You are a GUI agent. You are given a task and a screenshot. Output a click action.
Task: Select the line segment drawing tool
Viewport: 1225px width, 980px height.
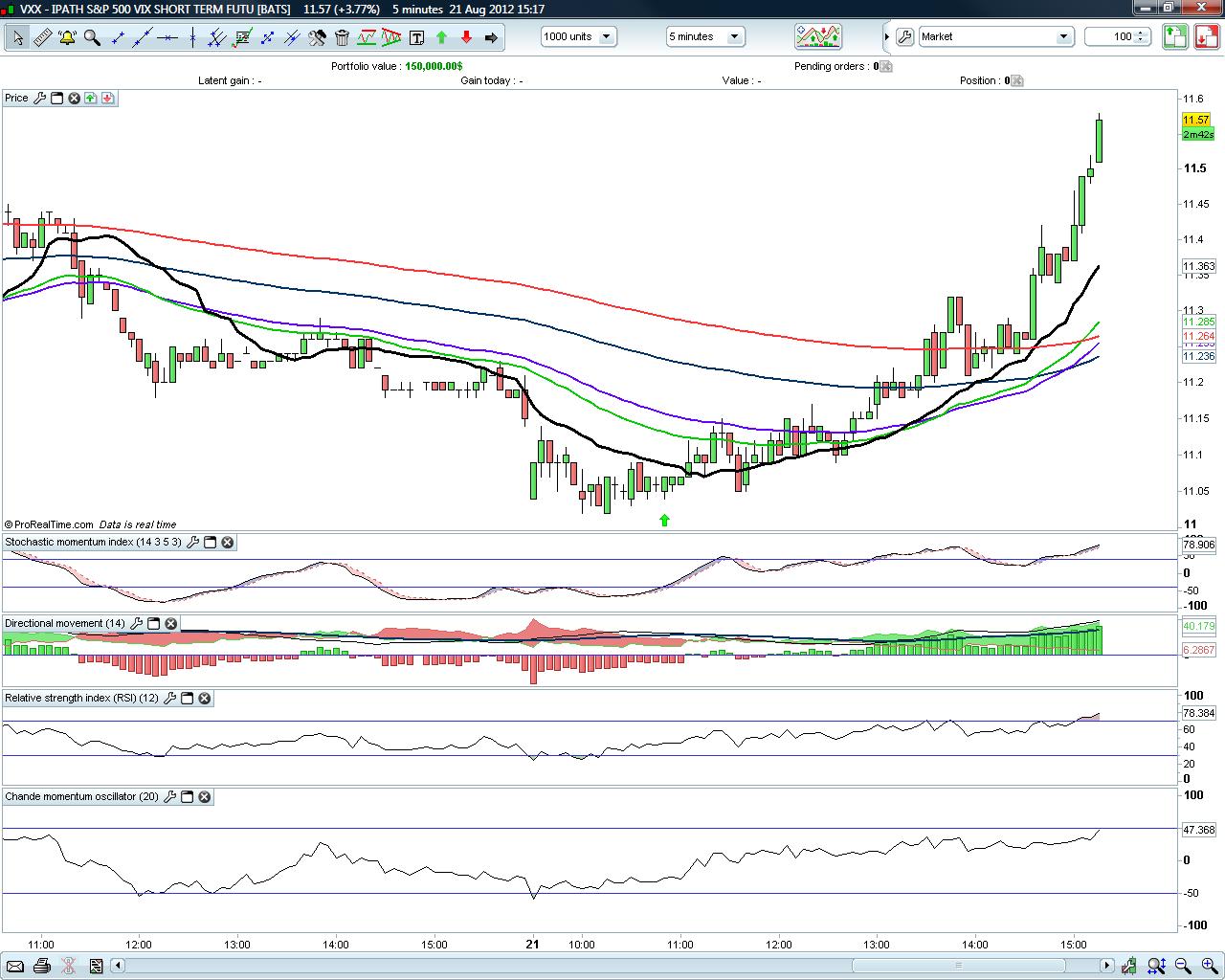click(118, 37)
